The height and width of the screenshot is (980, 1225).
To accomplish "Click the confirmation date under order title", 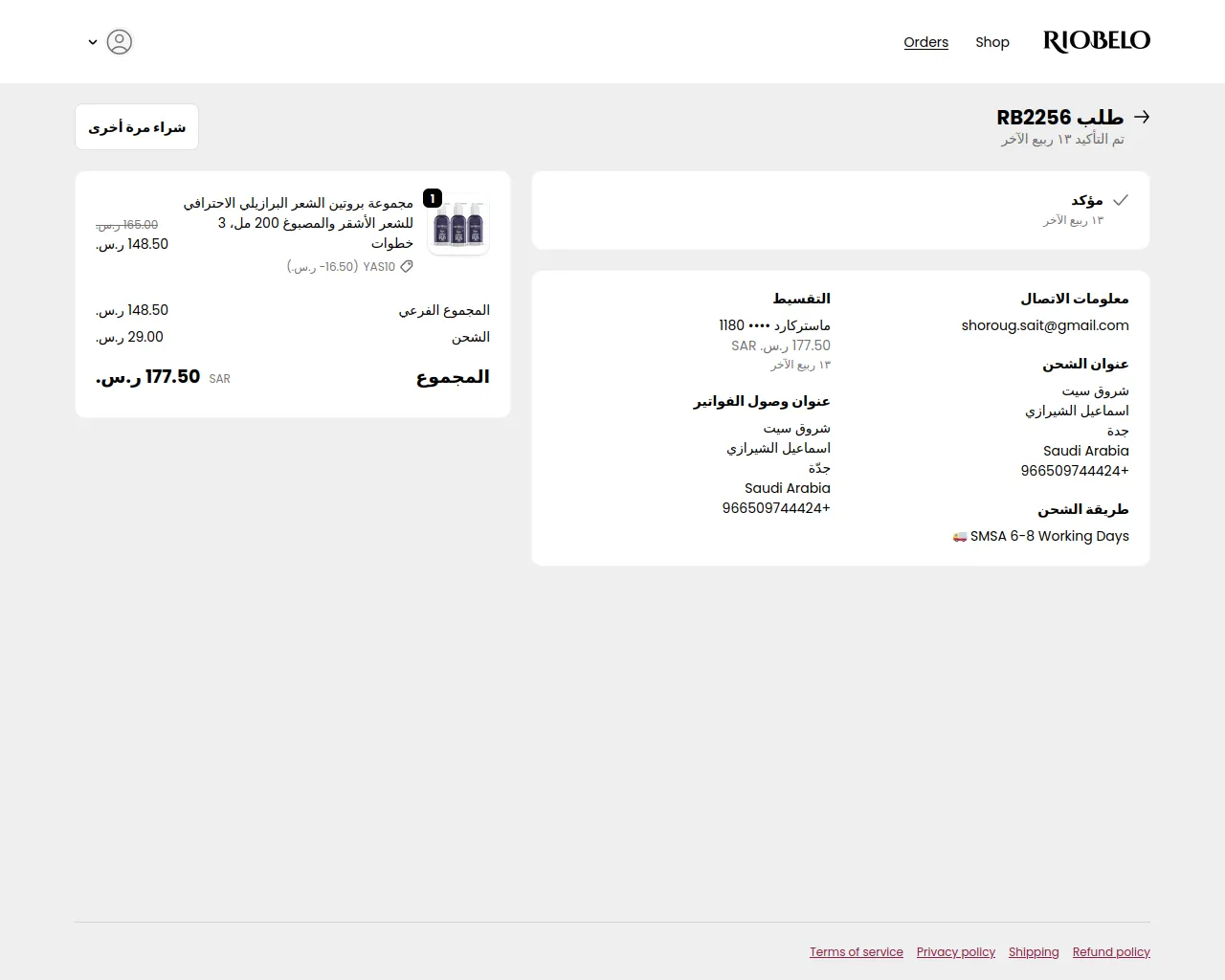I will pos(1062,140).
